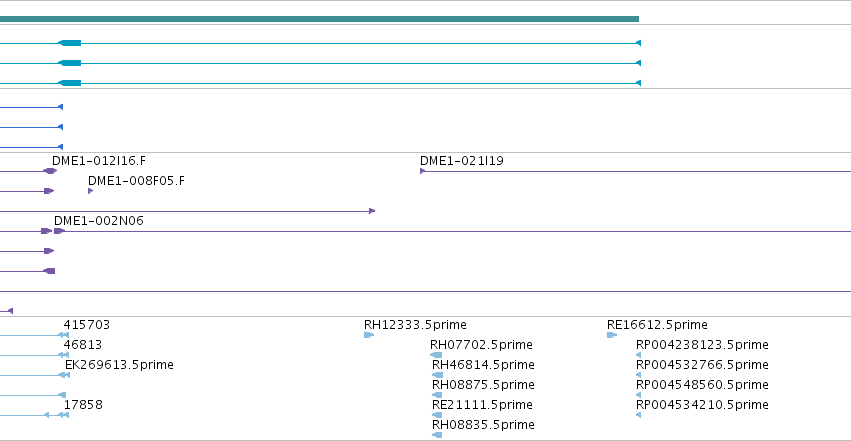Screen dimensions: 851x441
Task: Select the RH08835.5prime arrow glyph
Action: [x=437, y=435]
